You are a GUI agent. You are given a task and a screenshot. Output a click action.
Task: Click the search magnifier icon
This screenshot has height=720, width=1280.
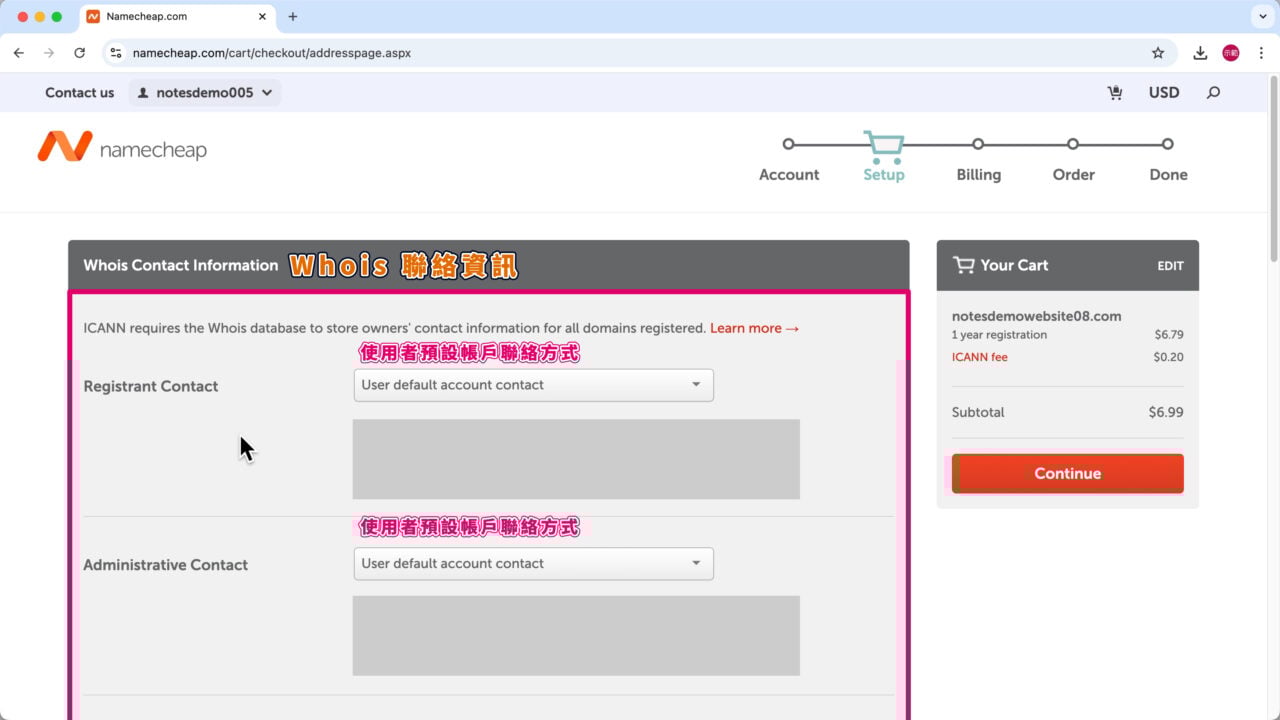(x=1213, y=93)
